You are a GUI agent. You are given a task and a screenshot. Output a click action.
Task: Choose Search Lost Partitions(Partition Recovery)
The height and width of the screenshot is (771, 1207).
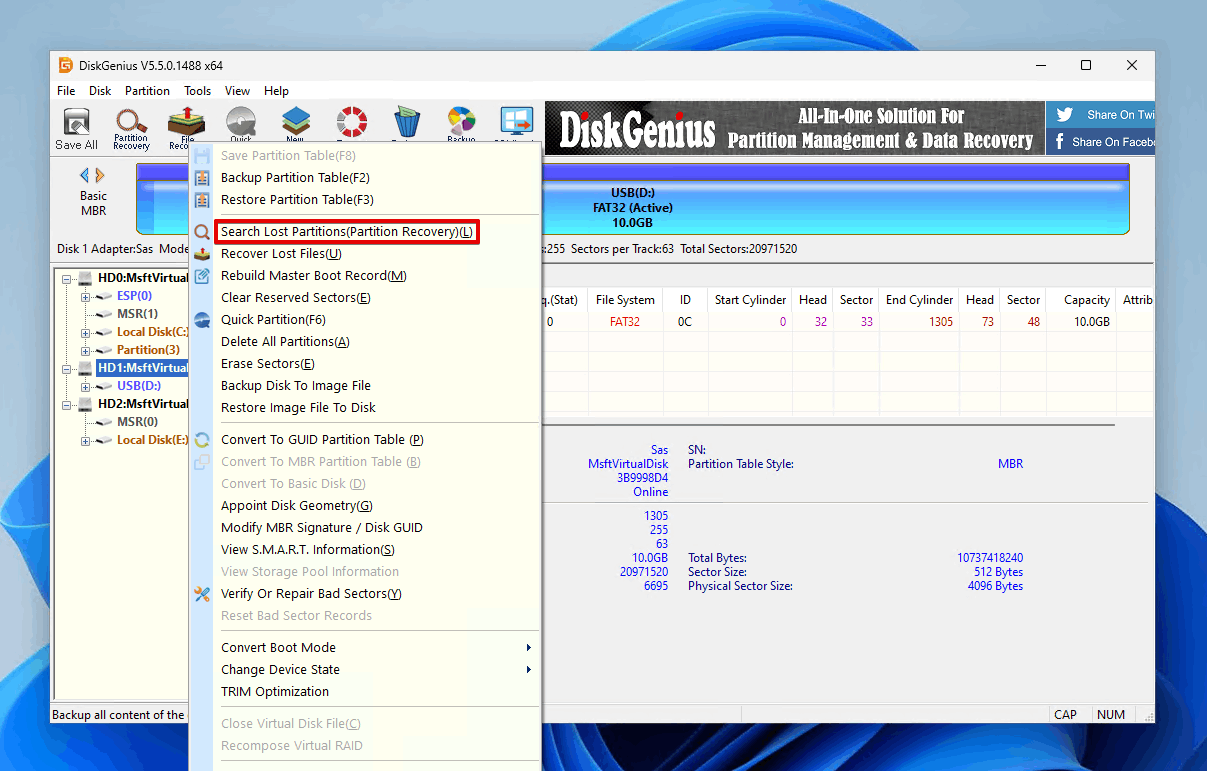coord(347,232)
